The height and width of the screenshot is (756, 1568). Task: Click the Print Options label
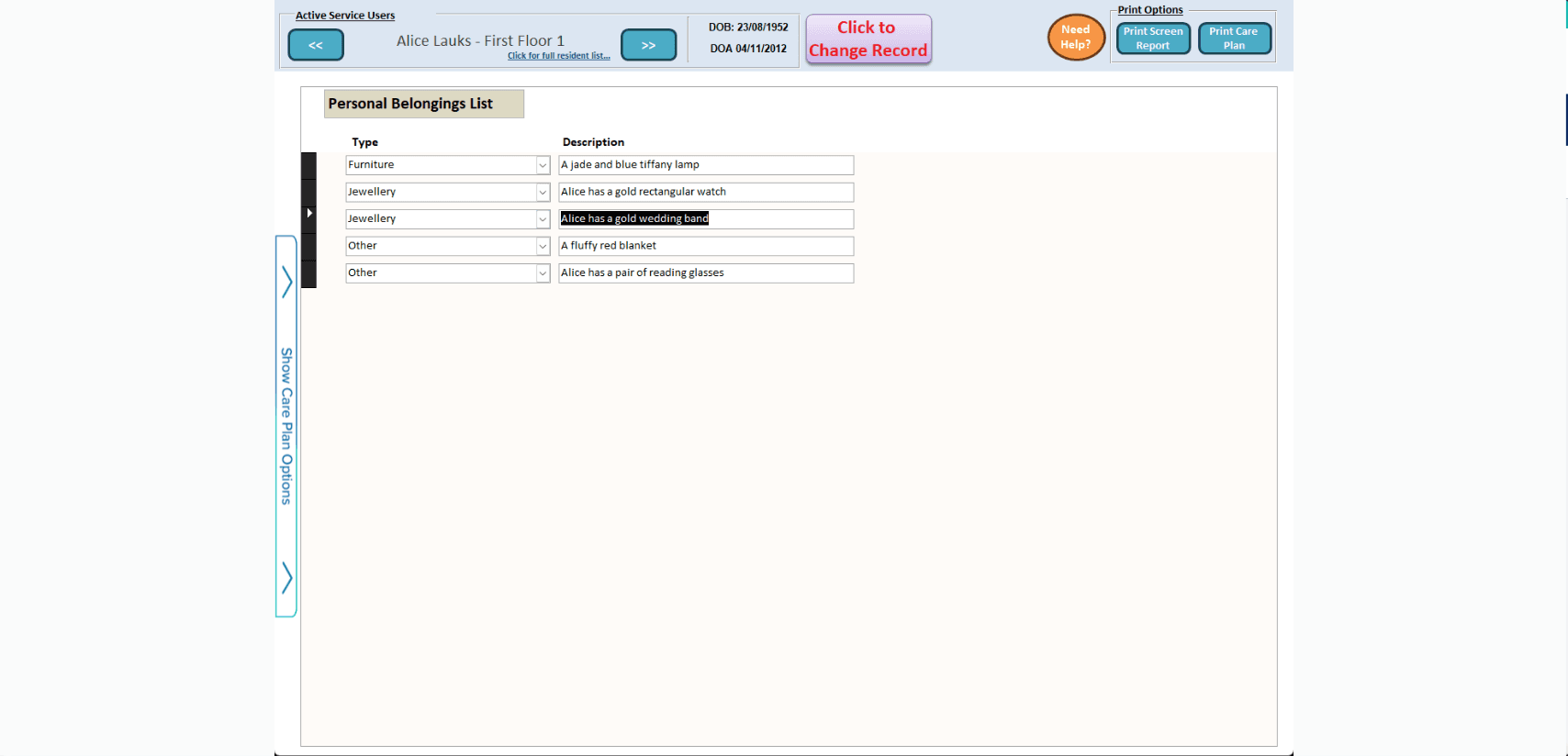coord(1150,10)
